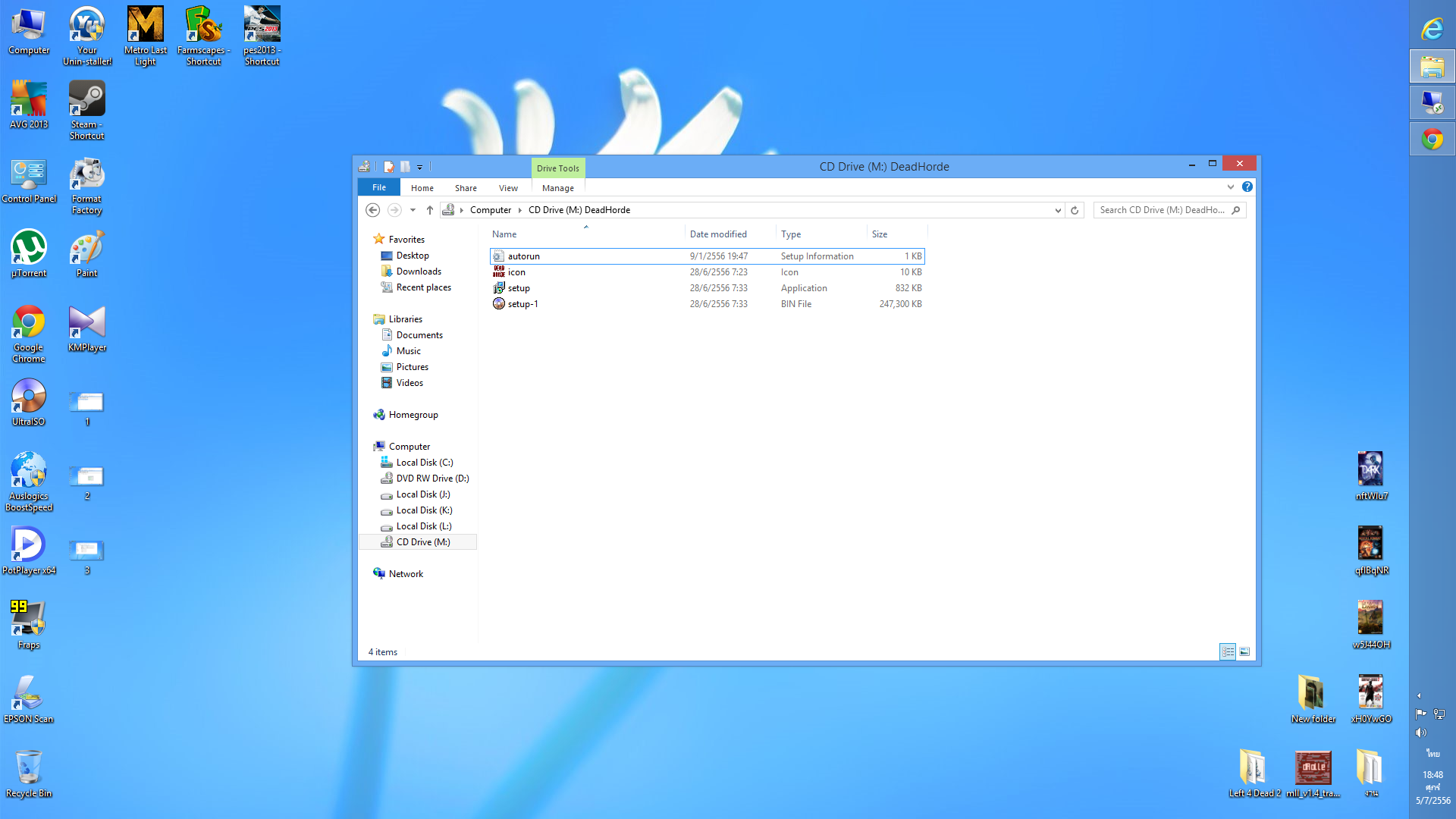The height and width of the screenshot is (819, 1456).
Task: Customize Quick Access Toolbar dropdown arrow
Action: (x=419, y=167)
